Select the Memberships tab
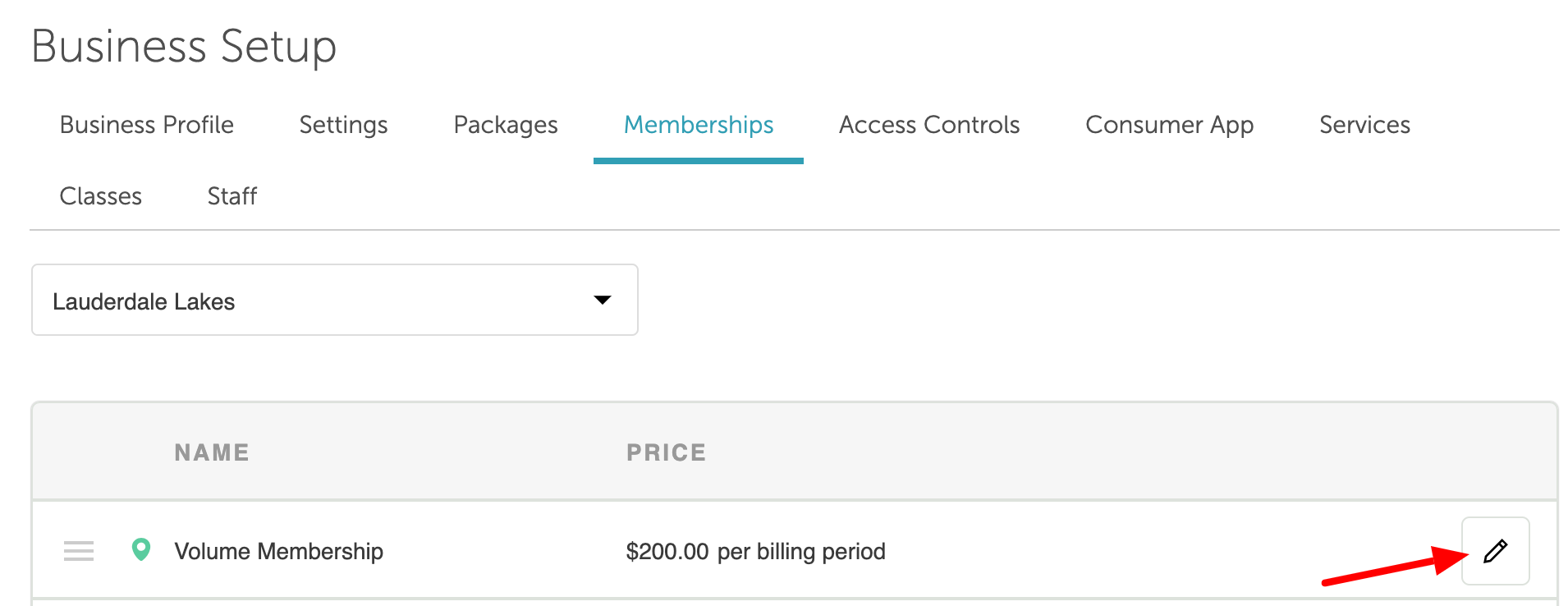Viewport: 1568px width, 606px height. 699,125
